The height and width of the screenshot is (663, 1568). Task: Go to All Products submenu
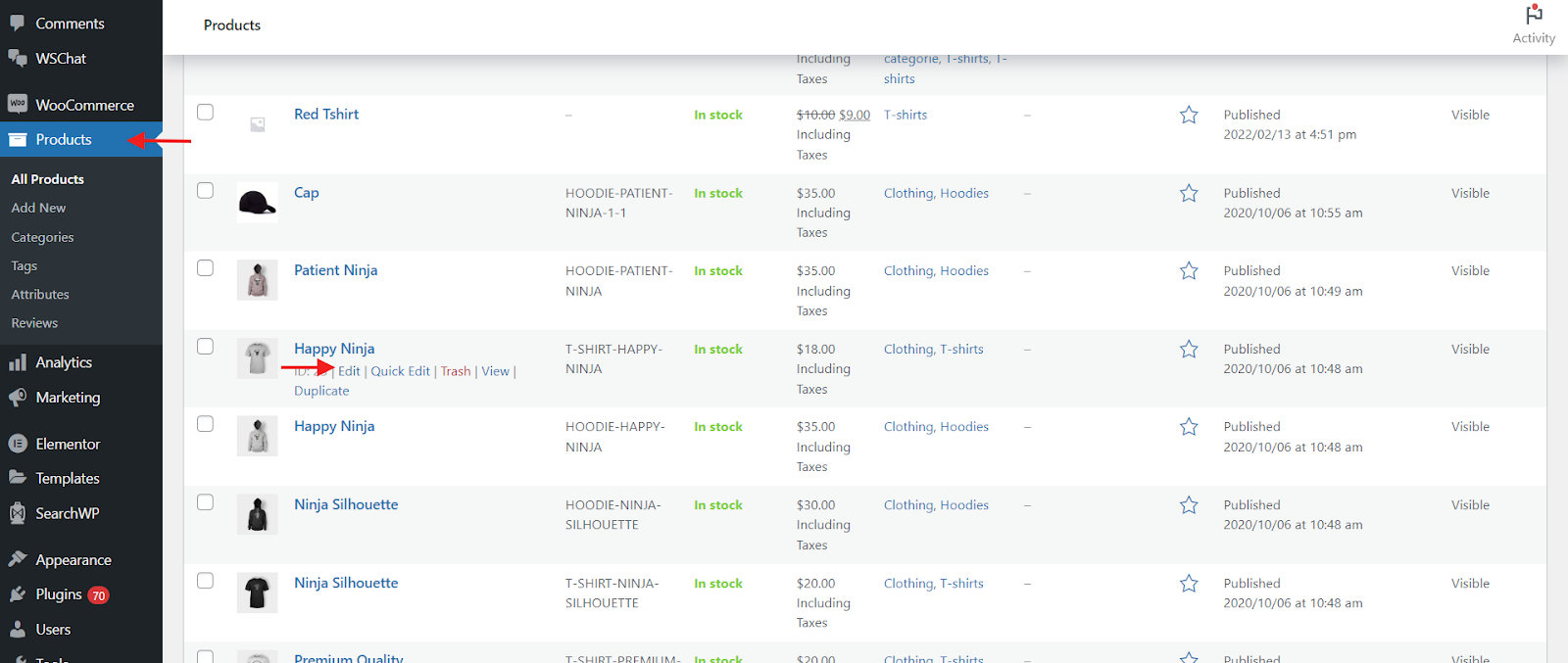(x=48, y=179)
